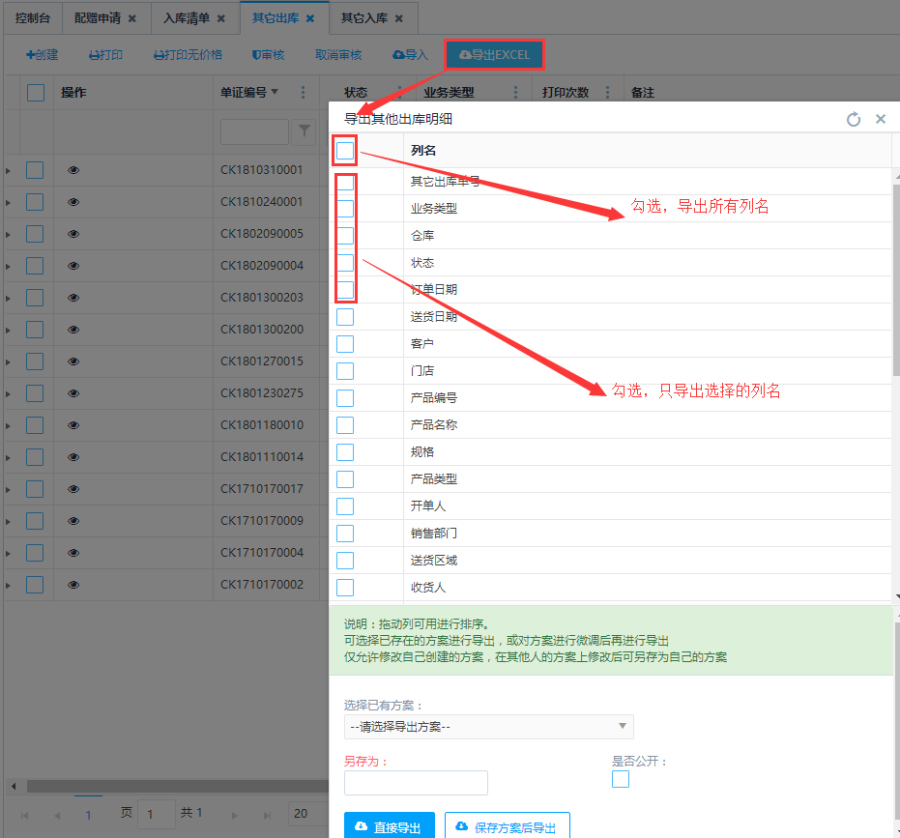Viewport: 900px width, 838px height.
Task: Click the 保存方案后导出 button
Action: pos(506,826)
